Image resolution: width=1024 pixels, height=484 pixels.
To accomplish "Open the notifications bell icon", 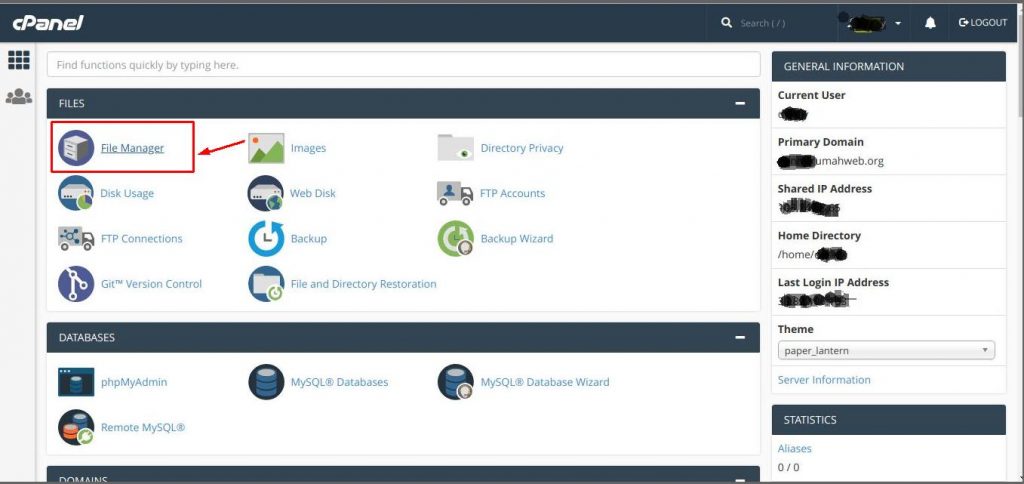I will (930, 23).
